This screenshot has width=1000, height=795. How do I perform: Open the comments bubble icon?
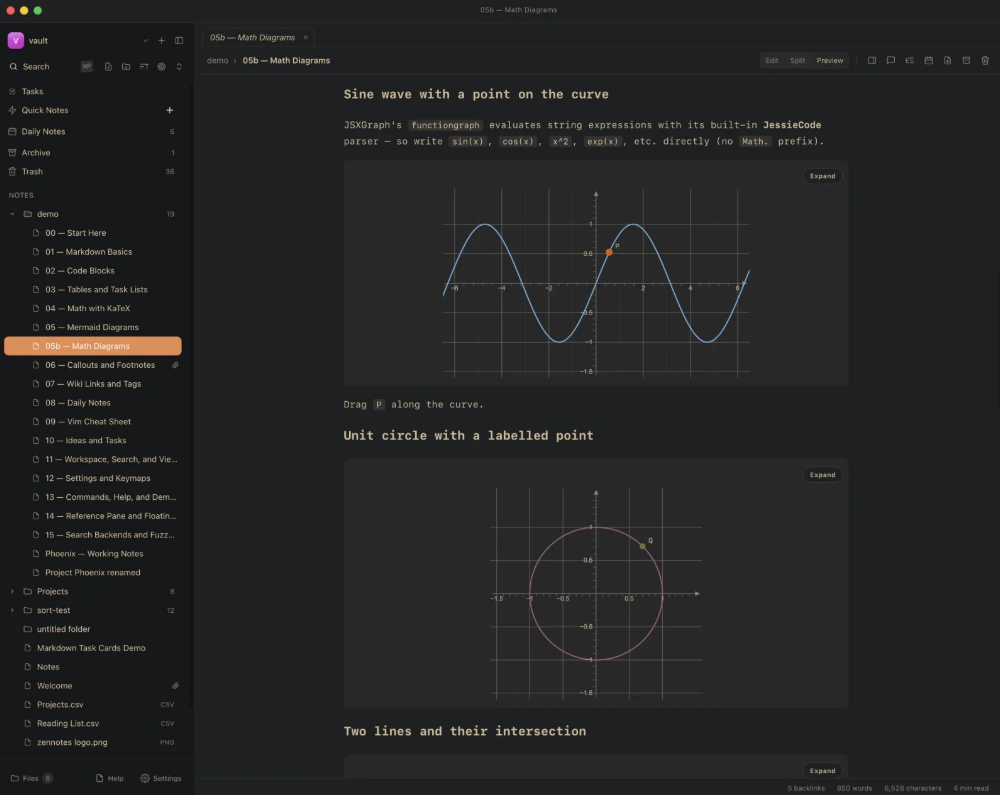[x=891, y=61]
